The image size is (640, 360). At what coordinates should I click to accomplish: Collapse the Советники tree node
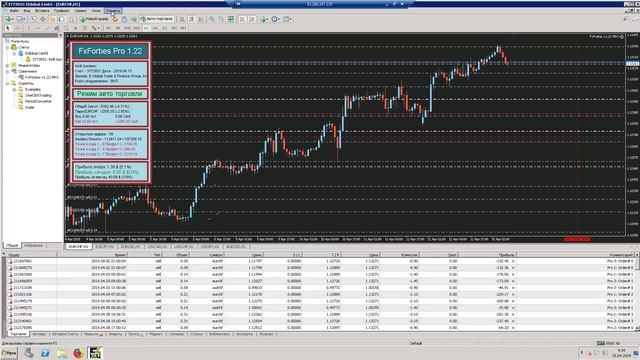pos(7,71)
